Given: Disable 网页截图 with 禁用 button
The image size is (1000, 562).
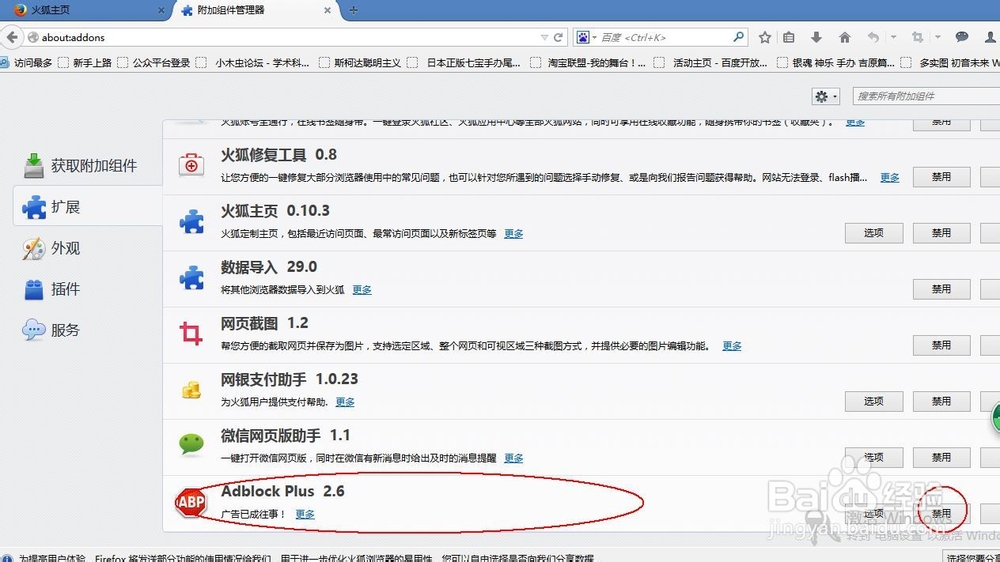Looking at the screenshot, I should [941, 345].
